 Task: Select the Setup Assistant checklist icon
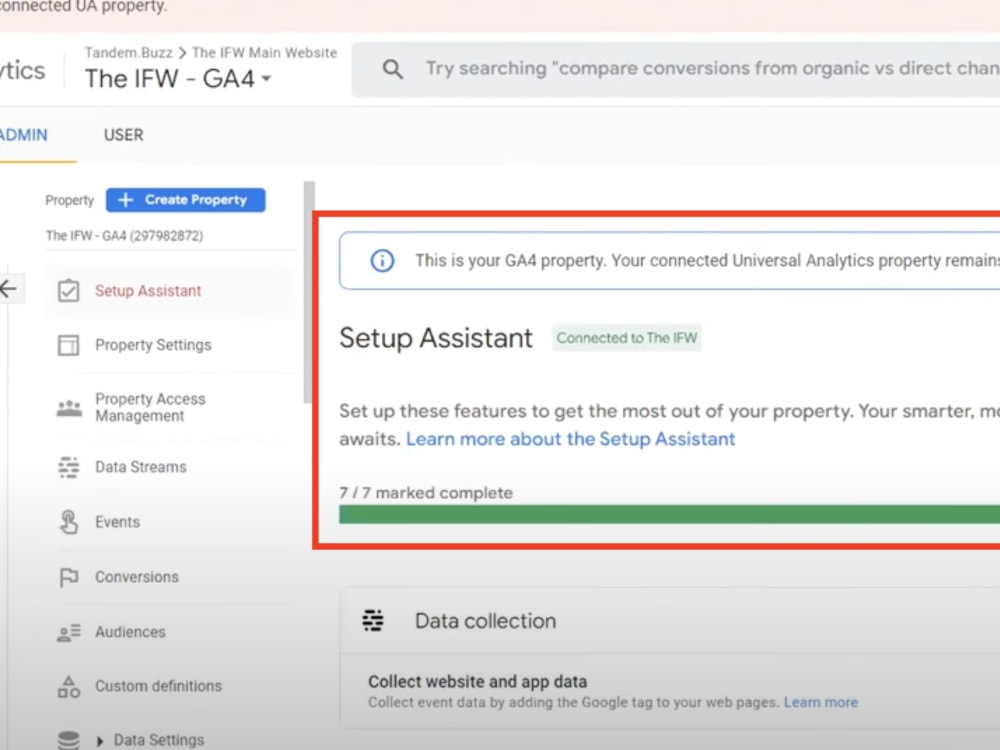(69, 289)
